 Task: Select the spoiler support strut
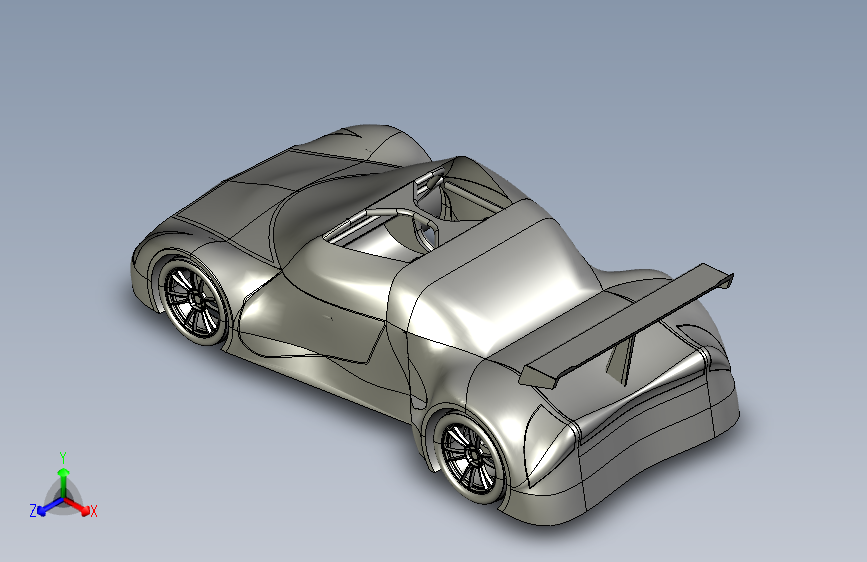pyautogui.click(x=622, y=360)
